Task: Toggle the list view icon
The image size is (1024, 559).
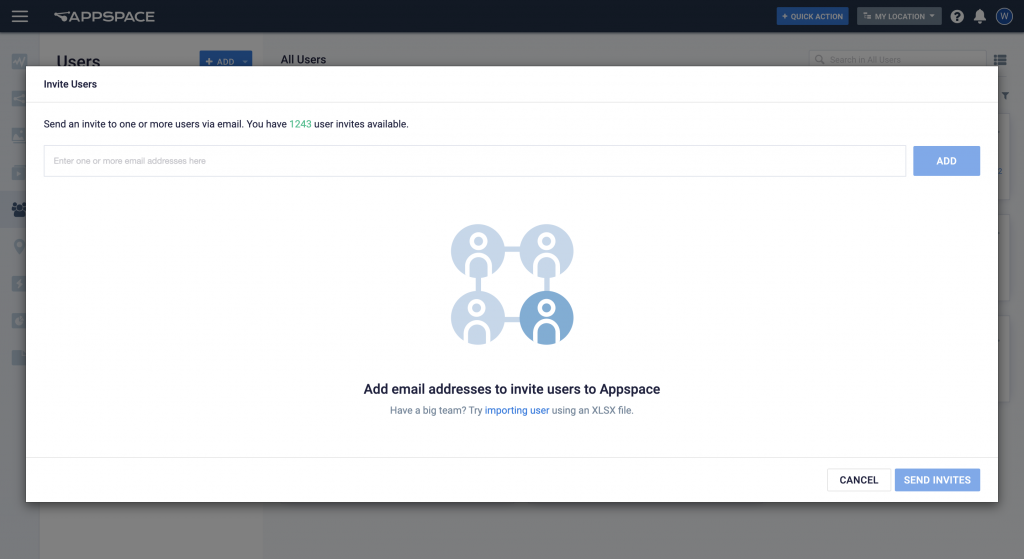Action: [x=1000, y=60]
